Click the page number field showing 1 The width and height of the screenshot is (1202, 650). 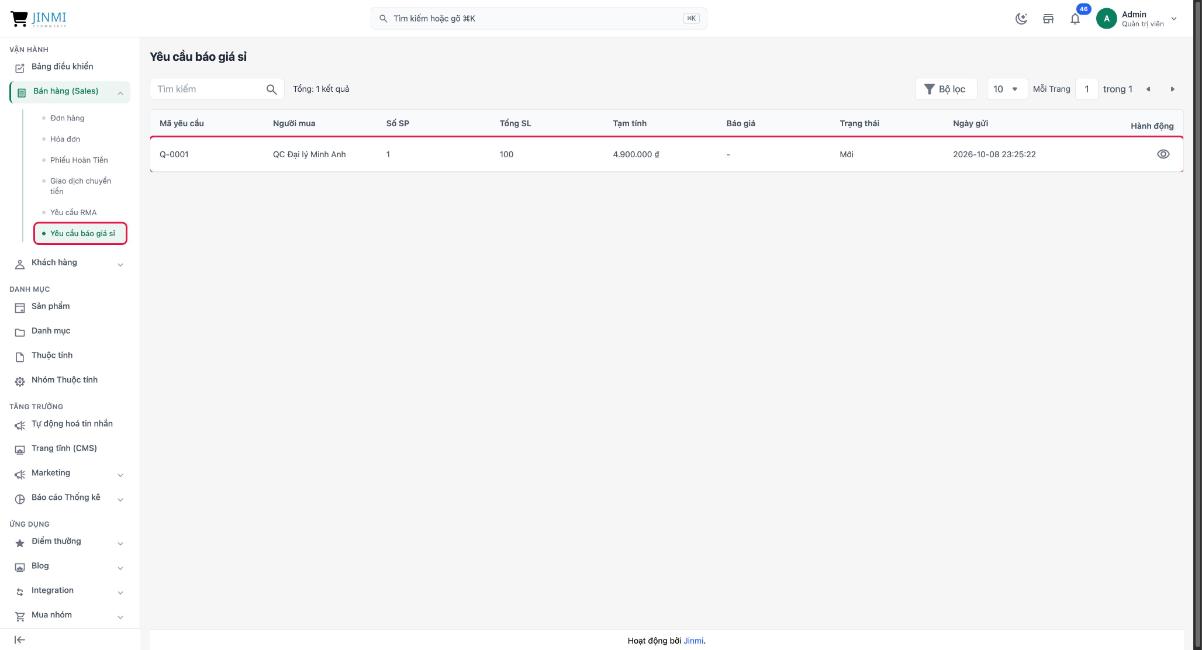[x=1086, y=89]
